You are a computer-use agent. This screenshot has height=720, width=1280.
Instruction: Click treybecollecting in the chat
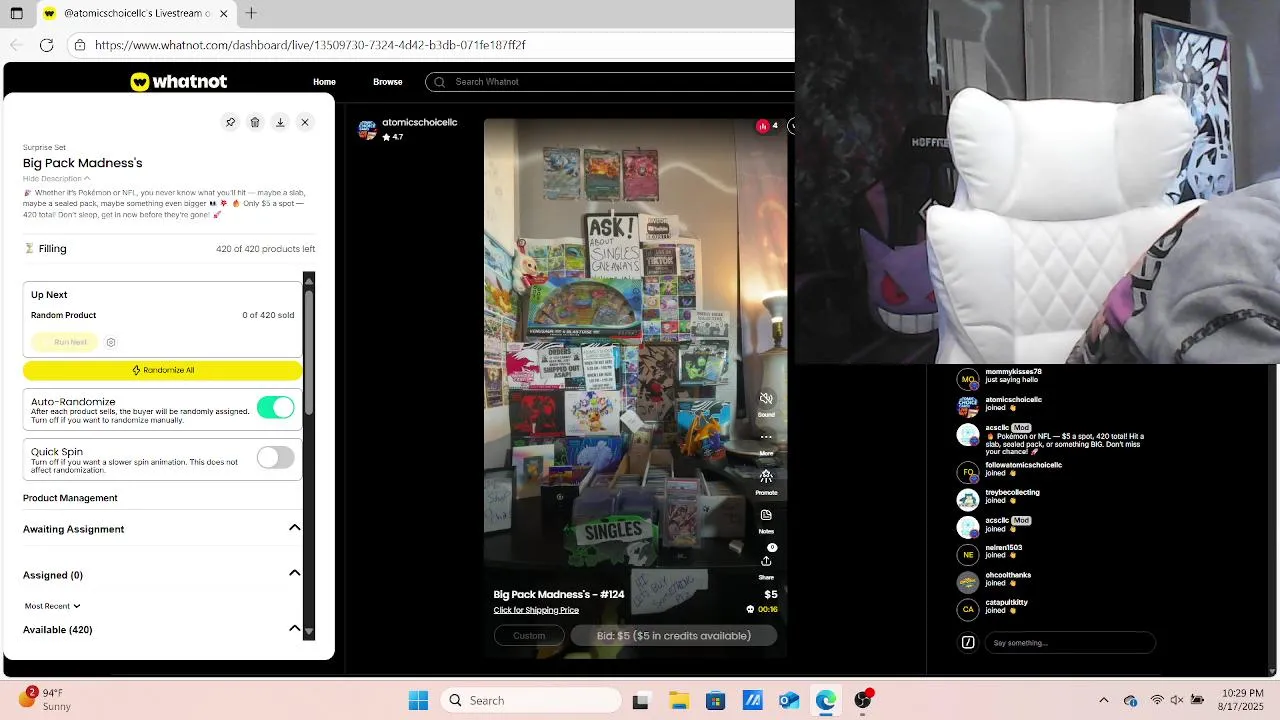click(x=1012, y=492)
